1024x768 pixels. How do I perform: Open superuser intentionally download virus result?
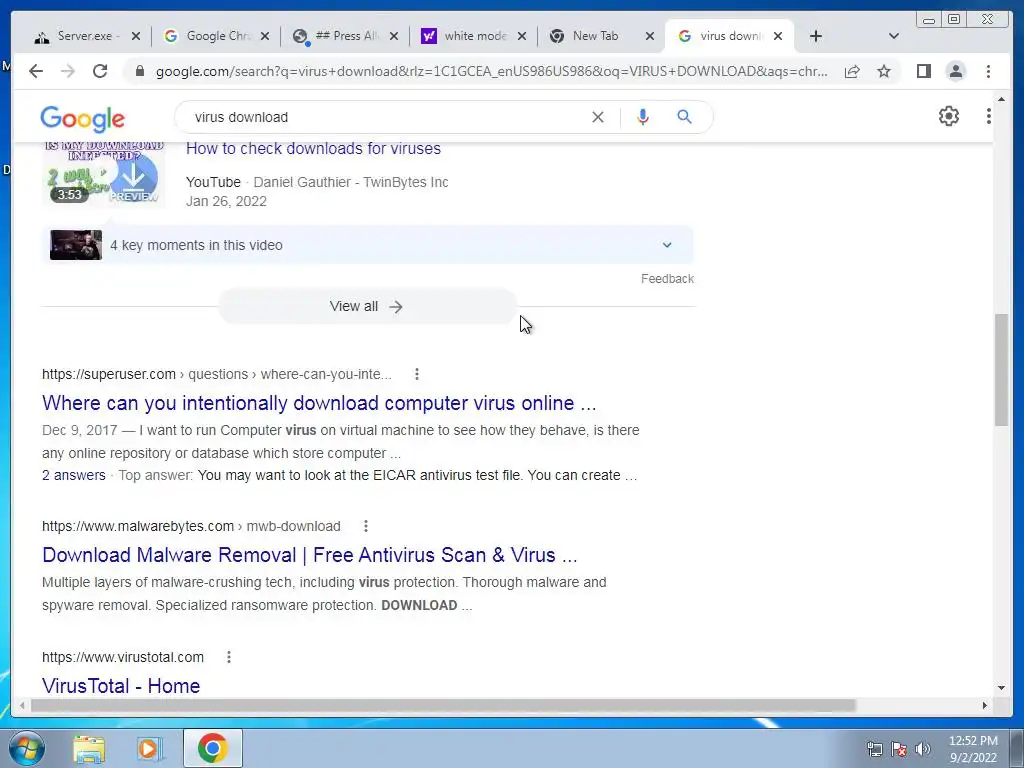point(319,403)
